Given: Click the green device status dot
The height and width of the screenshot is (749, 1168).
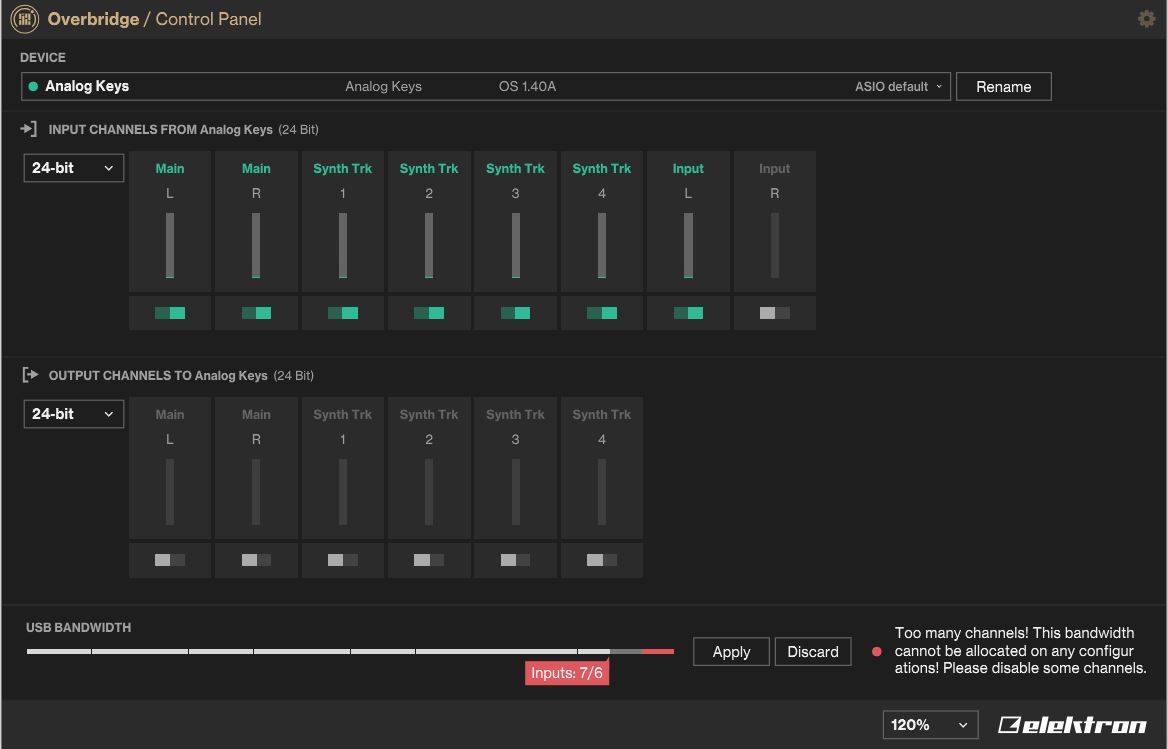Looking at the screenshot, I should pos(33,87).
